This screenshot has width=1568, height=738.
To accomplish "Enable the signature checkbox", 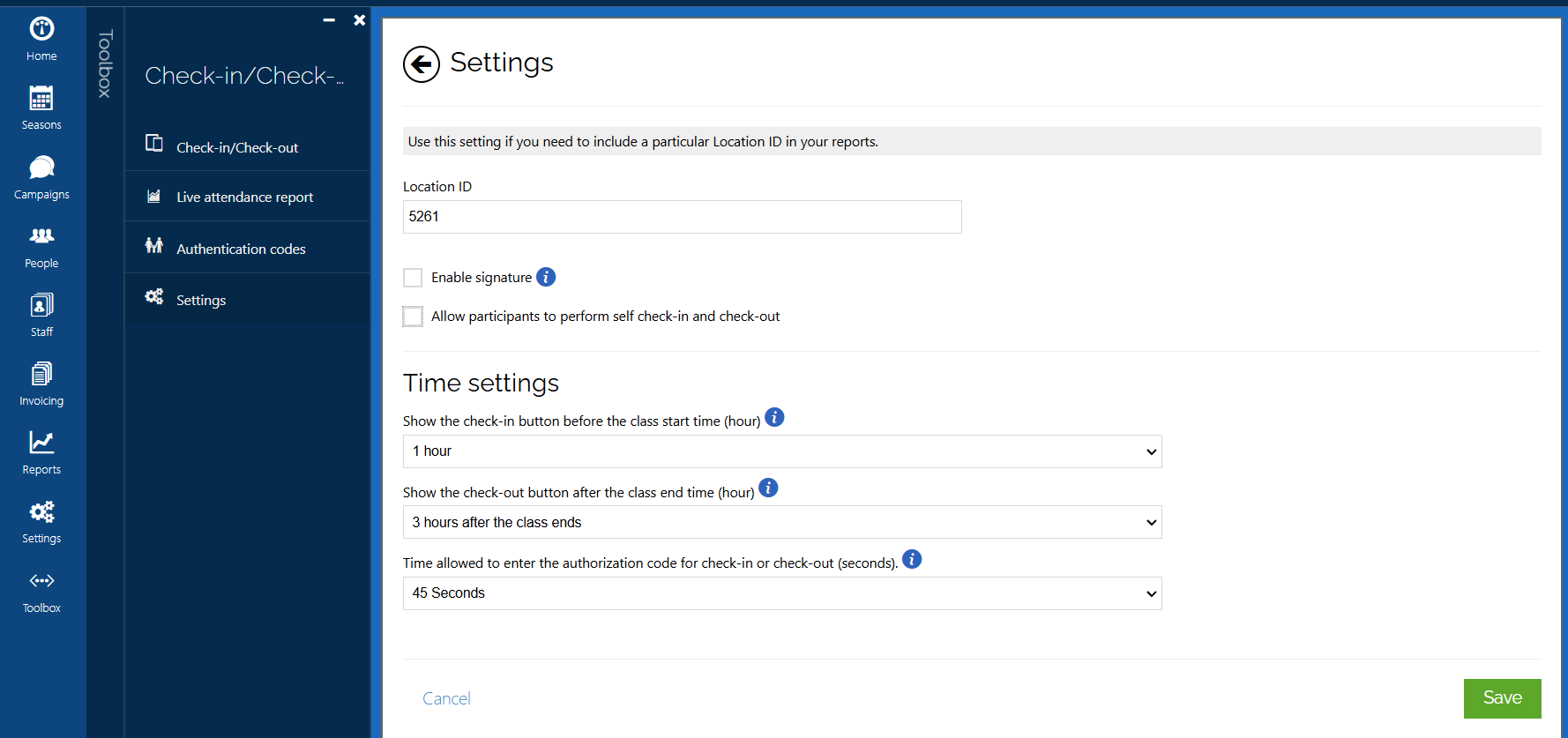I will click(413, 278).
